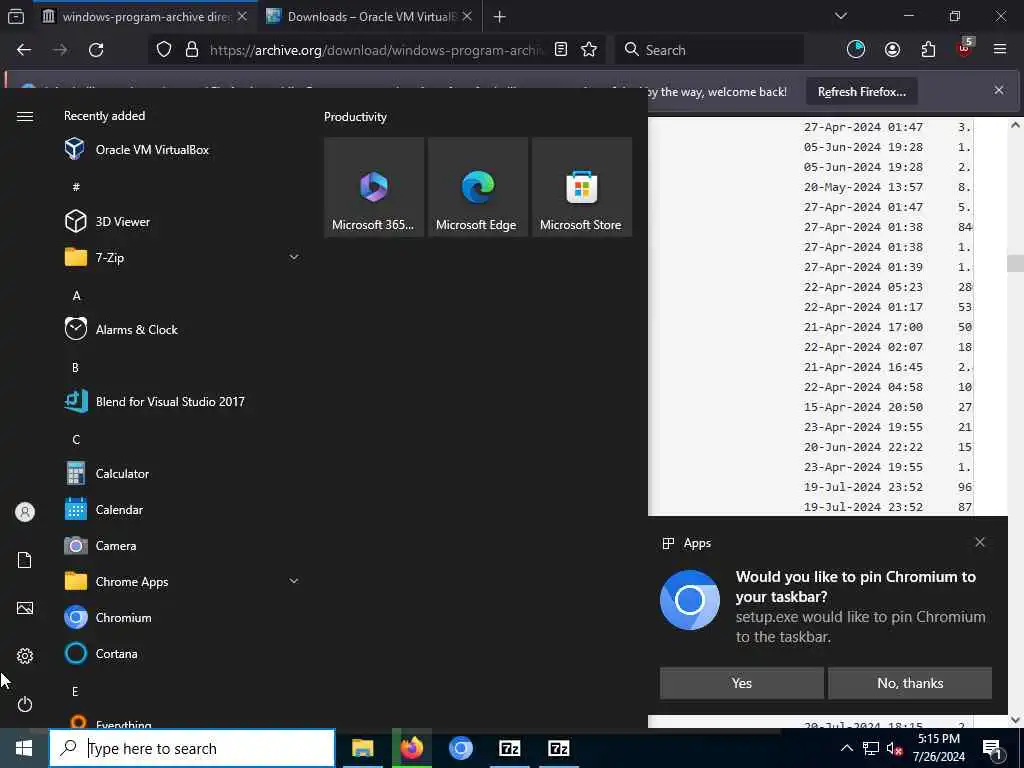1024x768 pixels.
Task: Open the Extensions puzzle icon
Action: (928, 50)
